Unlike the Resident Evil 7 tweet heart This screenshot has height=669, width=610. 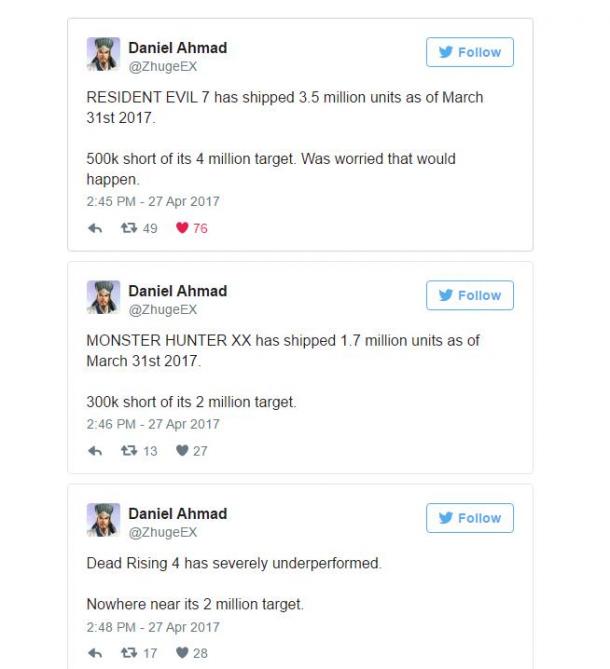[x=182, y=228]
